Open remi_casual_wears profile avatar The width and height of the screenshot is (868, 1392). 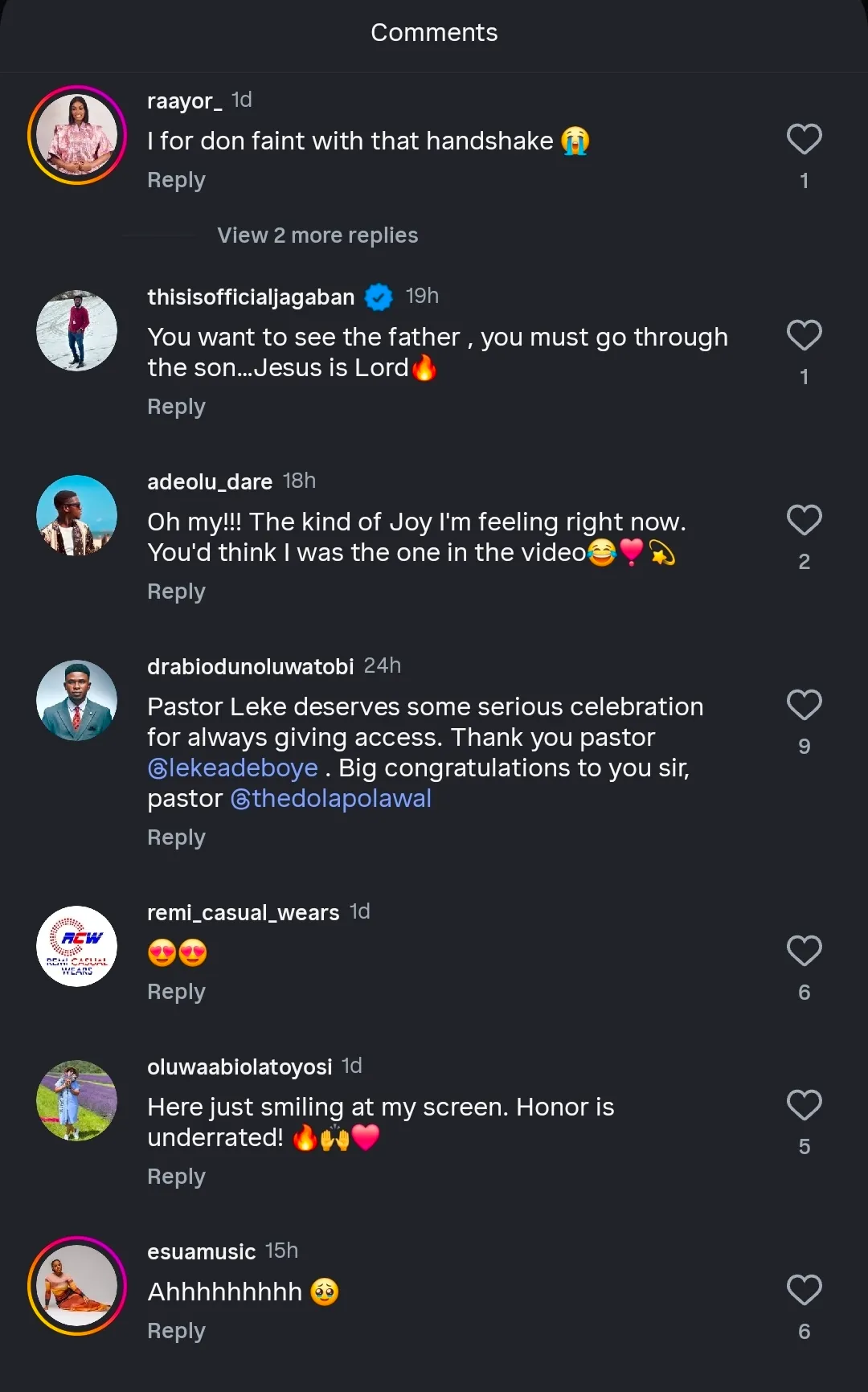[x=77, y=946]
